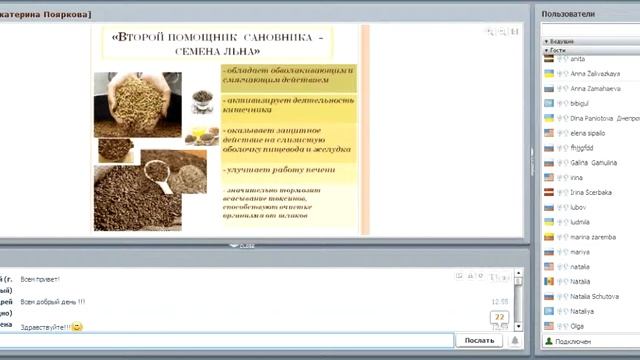Collapse the Ведущие group in the users list
640x360 pixels.
pos(547,42)
